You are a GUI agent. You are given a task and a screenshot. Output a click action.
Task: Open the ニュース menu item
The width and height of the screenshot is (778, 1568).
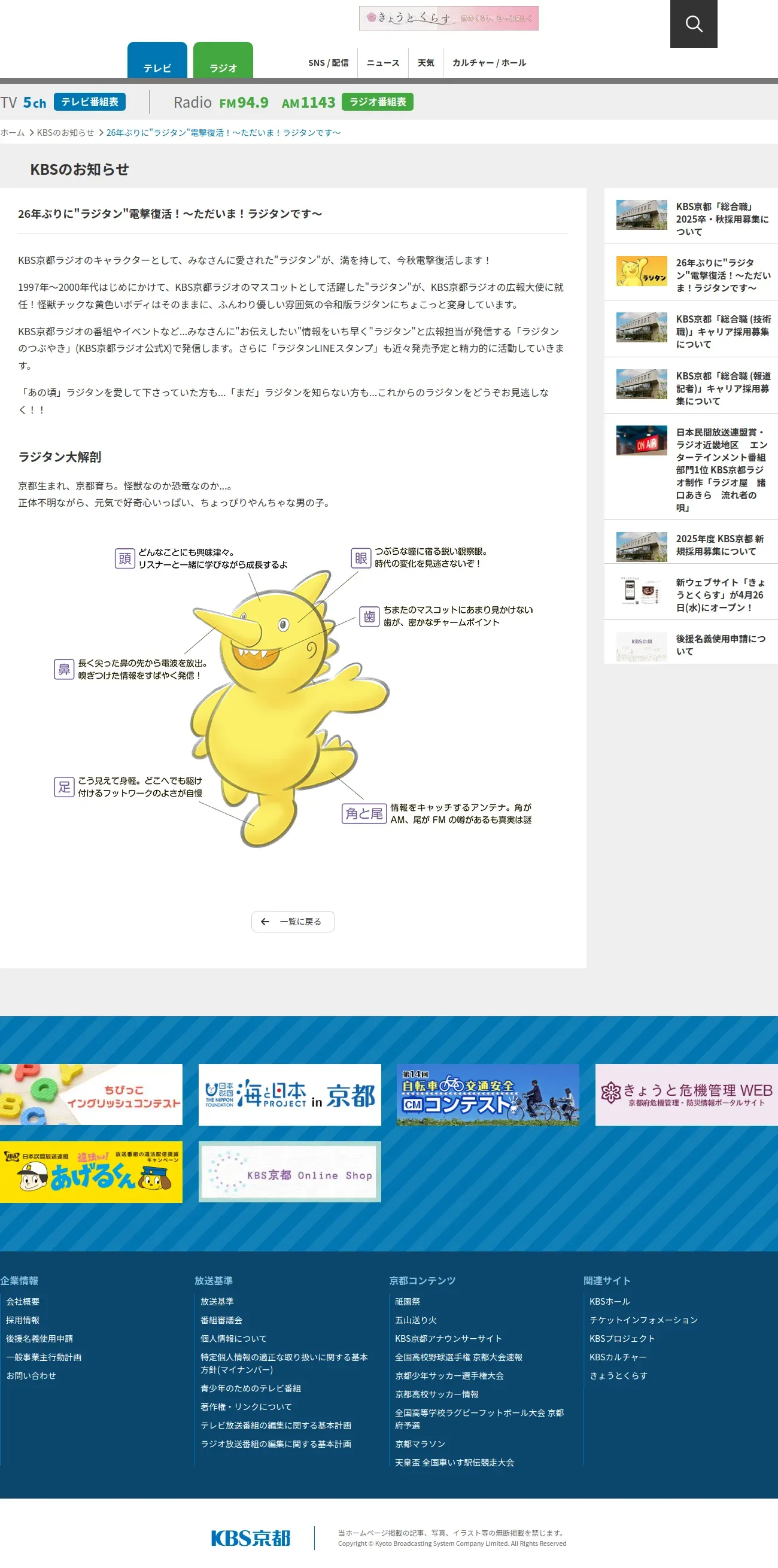tap(383, 63)
